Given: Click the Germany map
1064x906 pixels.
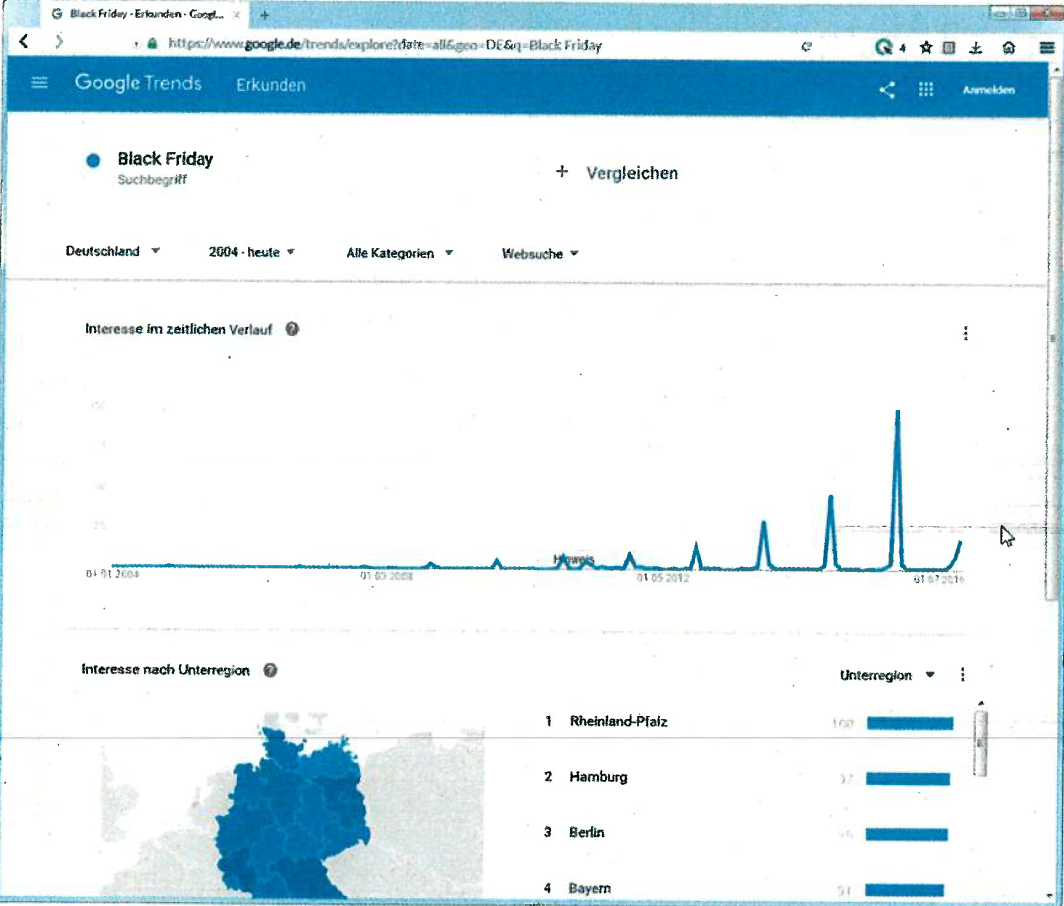Looking at the screenshot, I should [293, 814].
